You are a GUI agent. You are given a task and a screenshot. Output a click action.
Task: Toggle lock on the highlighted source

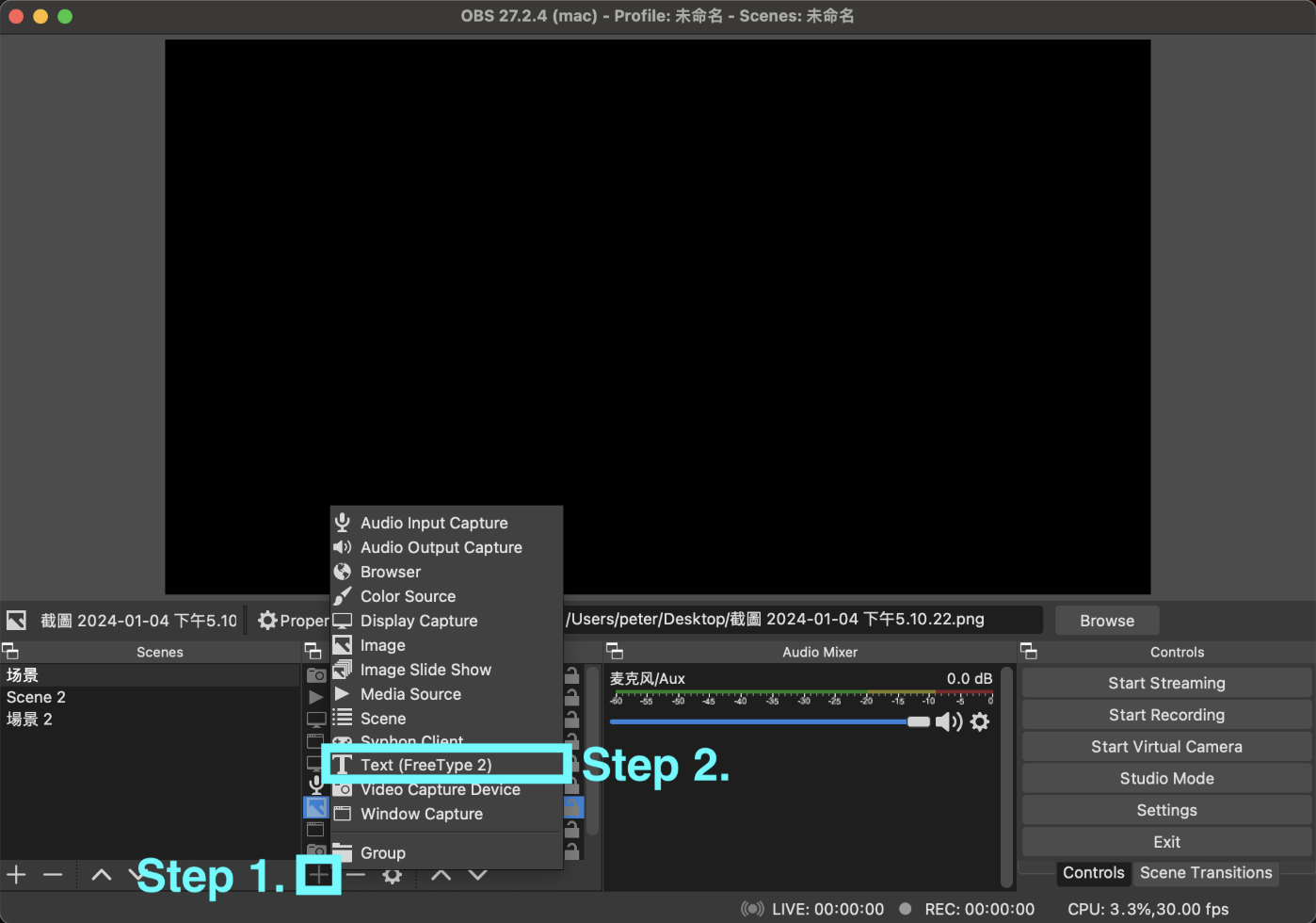(x=573, y=807)
